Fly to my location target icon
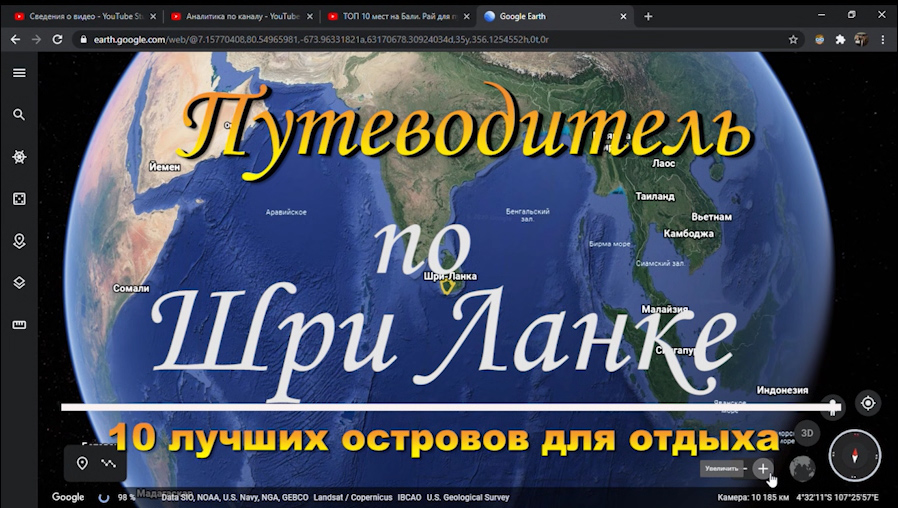Screen dimensions: 898x508 pos(868,403)
